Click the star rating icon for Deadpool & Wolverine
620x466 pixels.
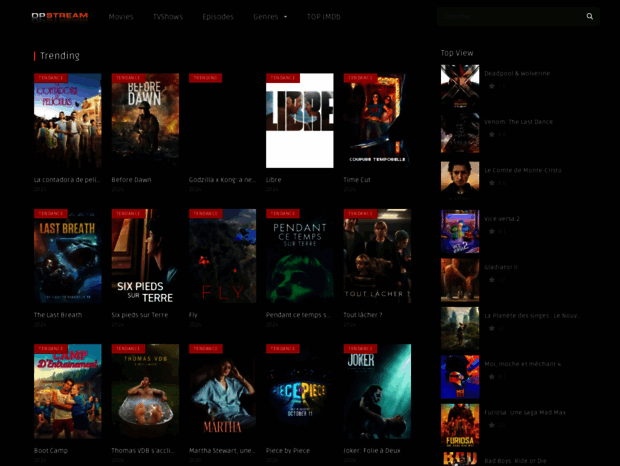pyautogui.click(x=491, y=86)
